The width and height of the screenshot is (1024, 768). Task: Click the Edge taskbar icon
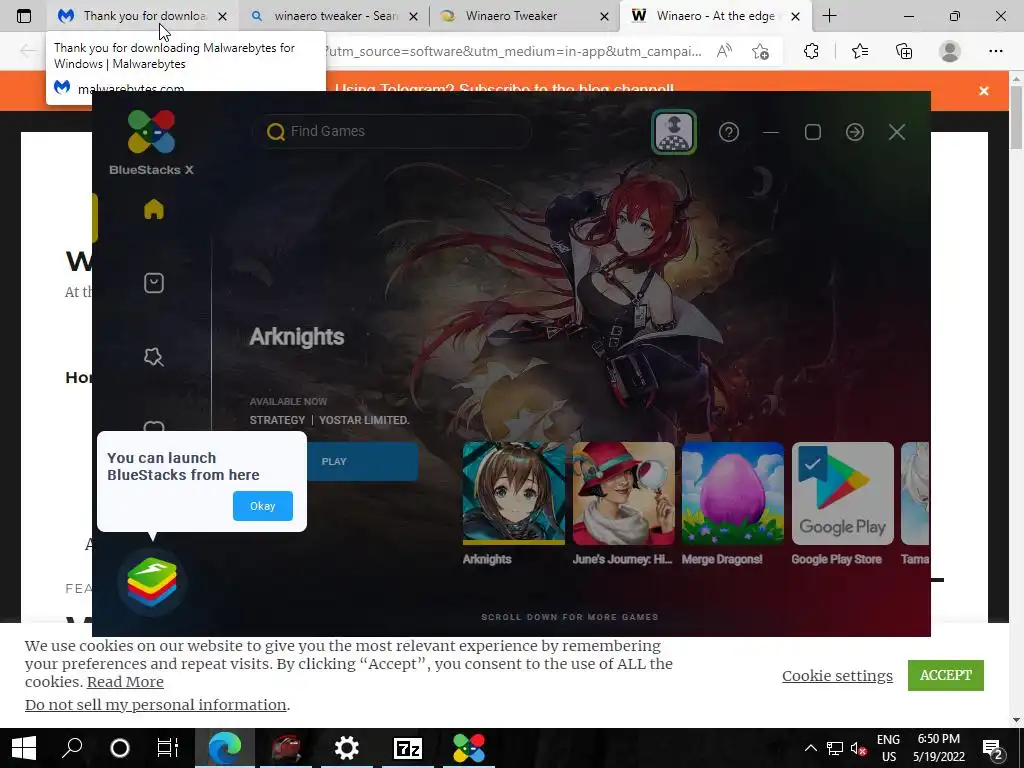[x=225, y=748]
